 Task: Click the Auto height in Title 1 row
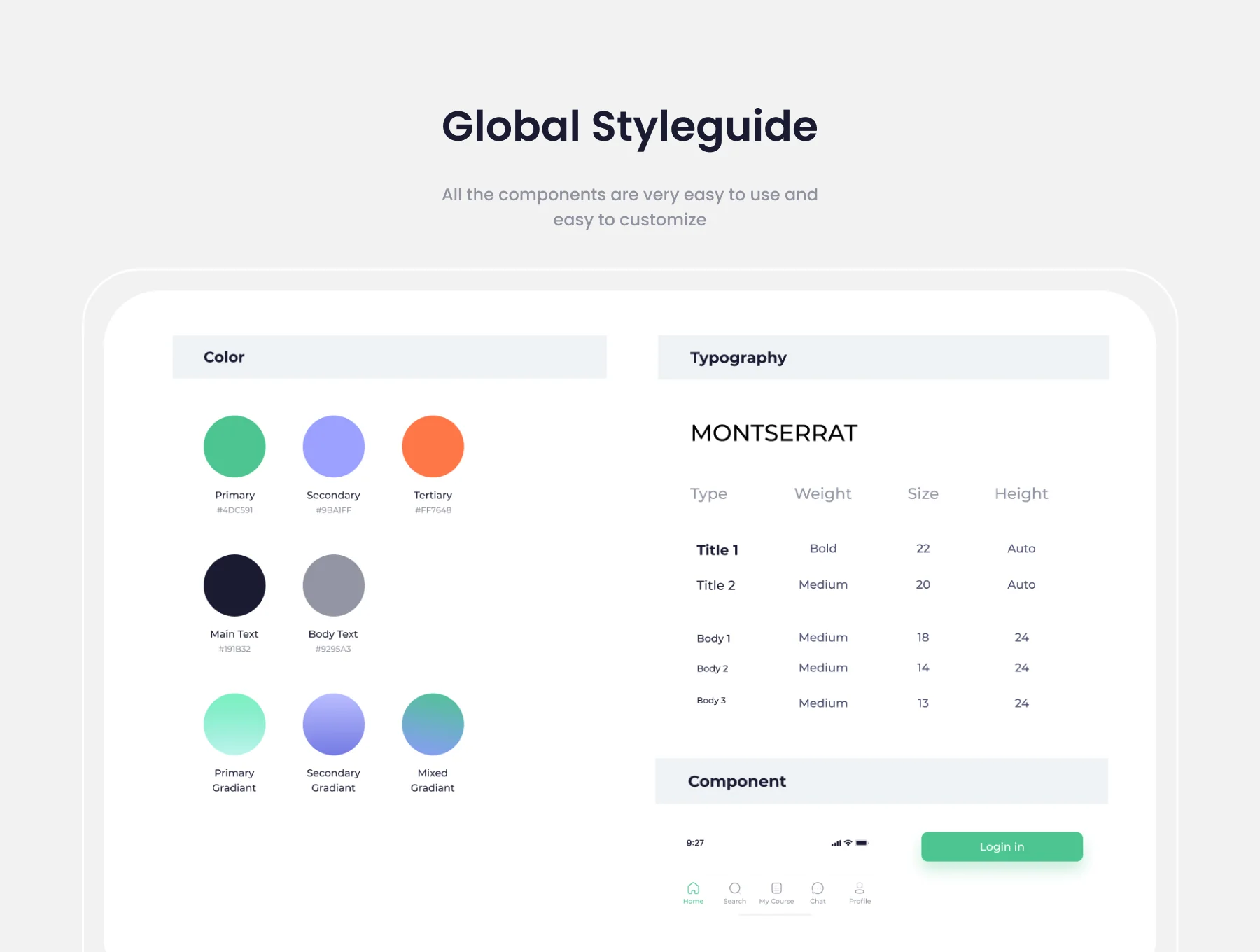coord(1021,548)
